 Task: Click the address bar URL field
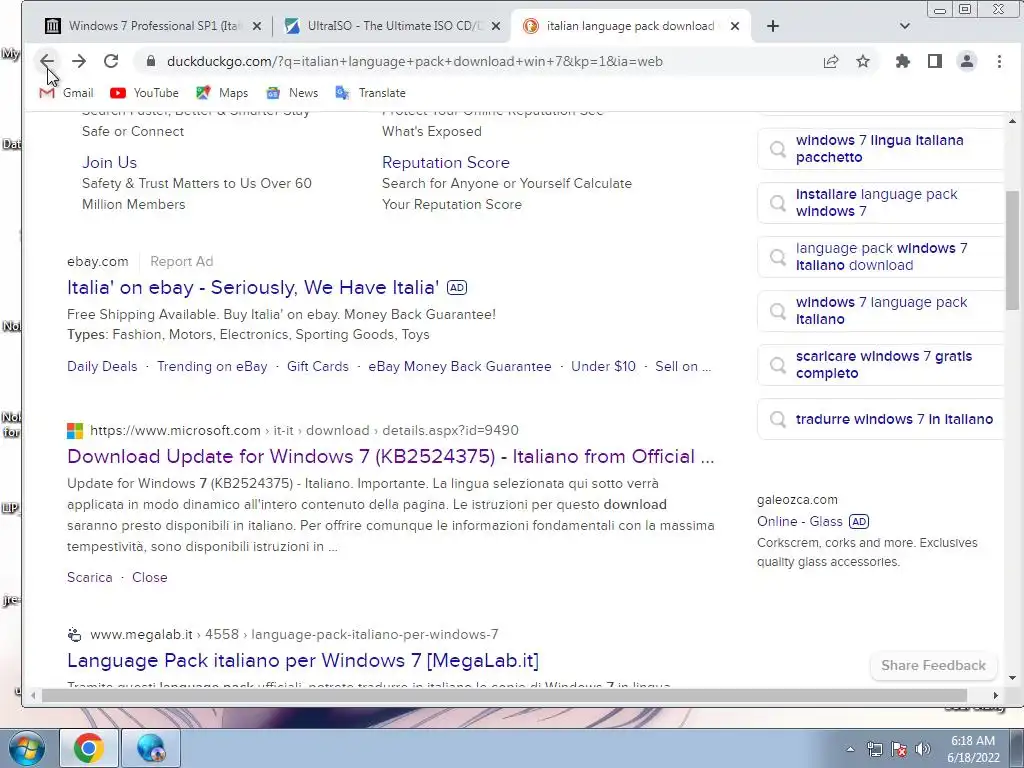click(x=415, y=61)
